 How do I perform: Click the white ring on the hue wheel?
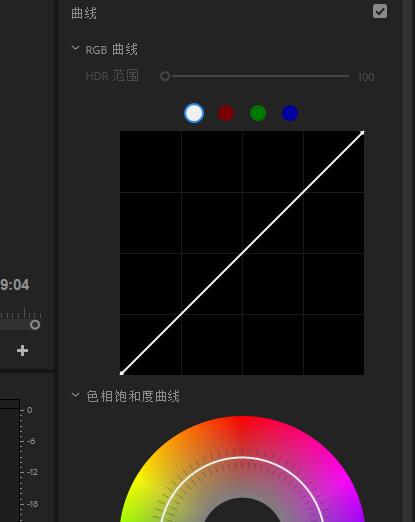pos(242,458)
